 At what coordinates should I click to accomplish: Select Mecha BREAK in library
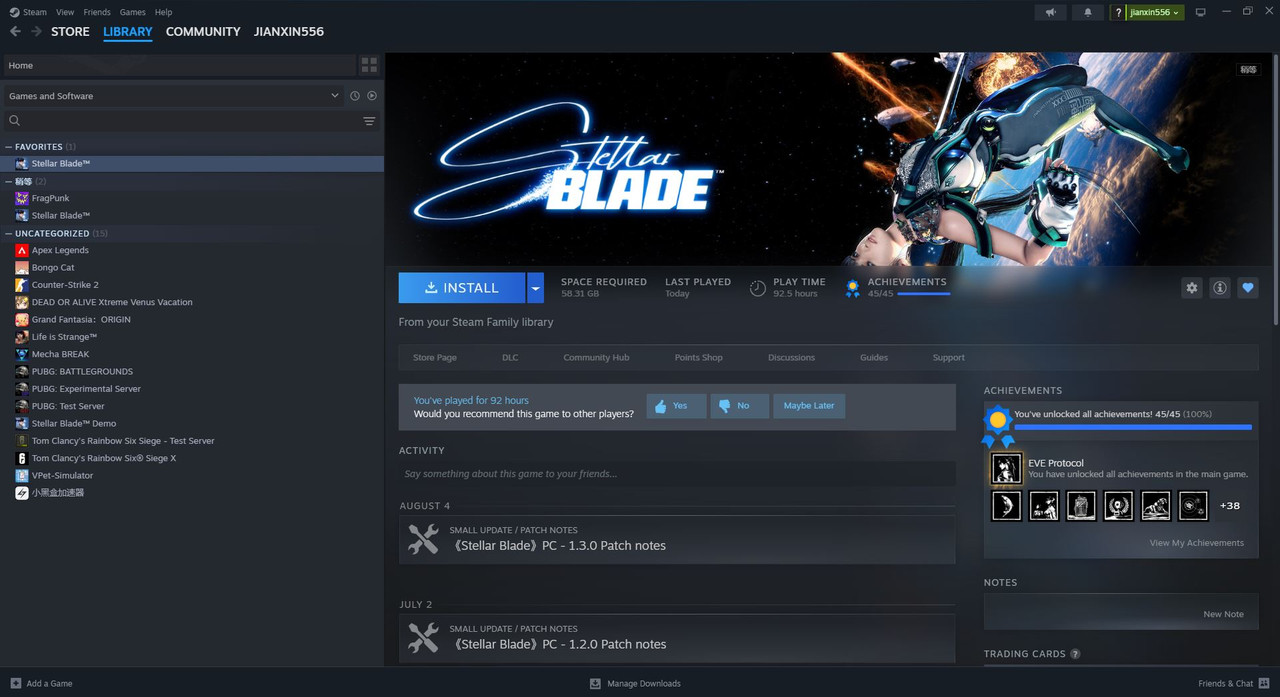60,354
